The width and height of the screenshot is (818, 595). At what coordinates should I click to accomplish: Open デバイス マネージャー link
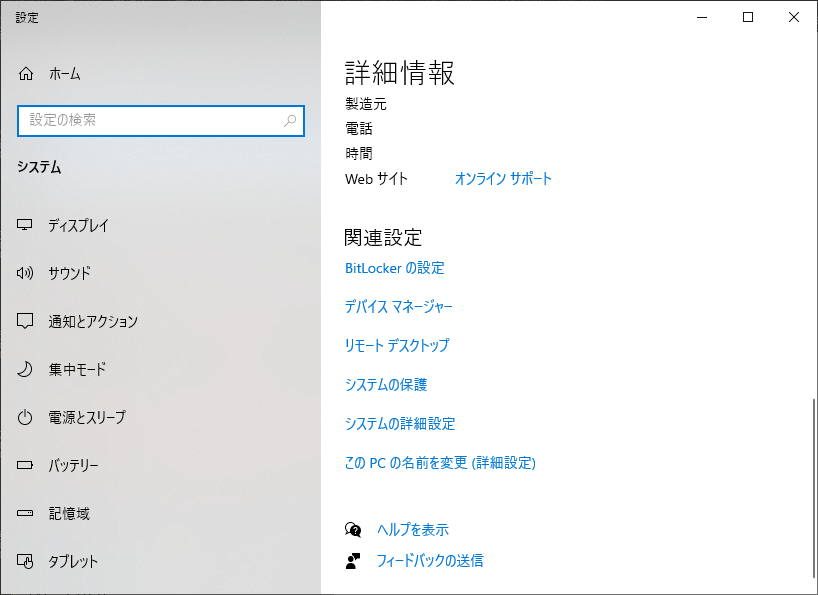click(x=399, y=307)
